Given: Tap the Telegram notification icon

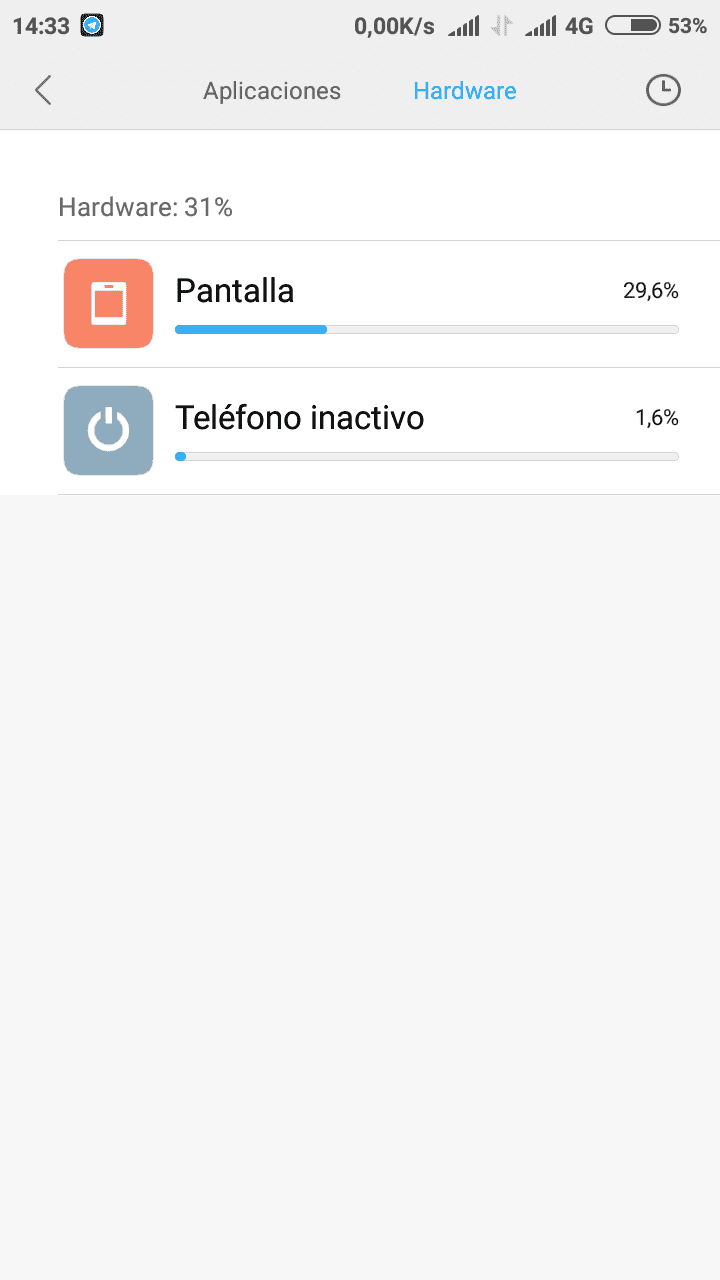Looking at the screenshot, I should coord(92,26).
